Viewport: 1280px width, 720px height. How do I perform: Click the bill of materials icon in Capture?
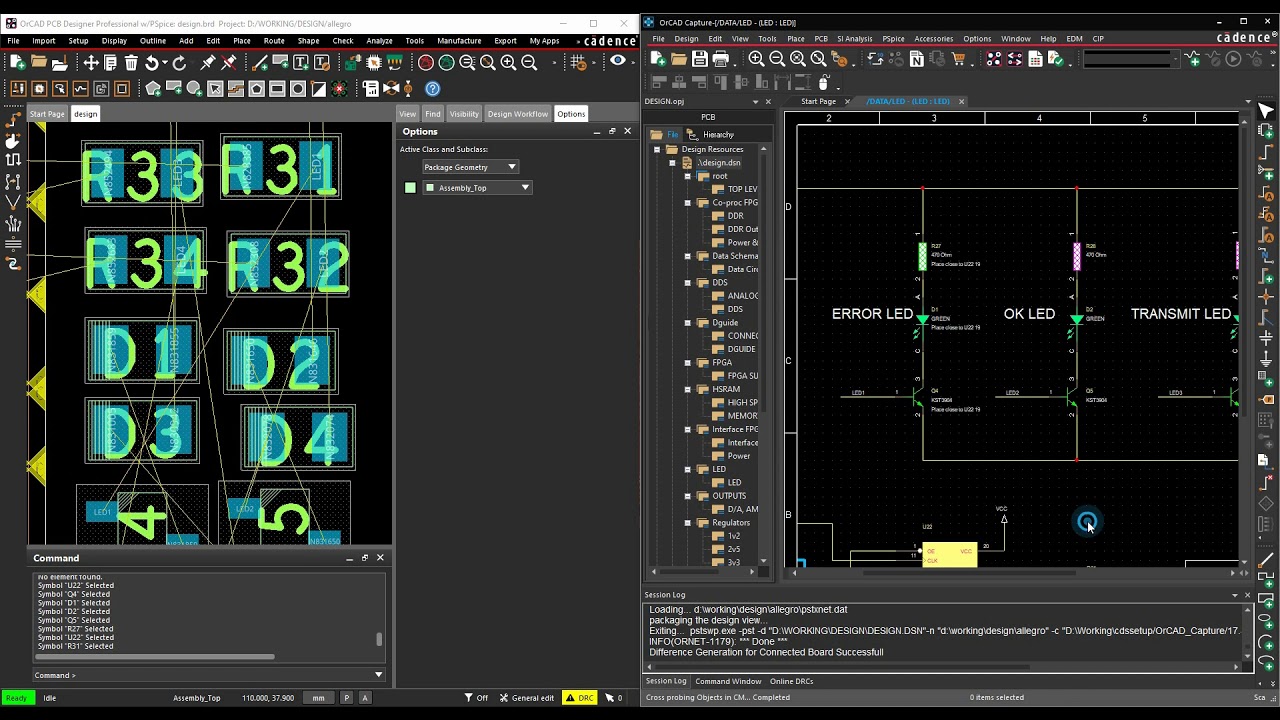click(1035, 59)
